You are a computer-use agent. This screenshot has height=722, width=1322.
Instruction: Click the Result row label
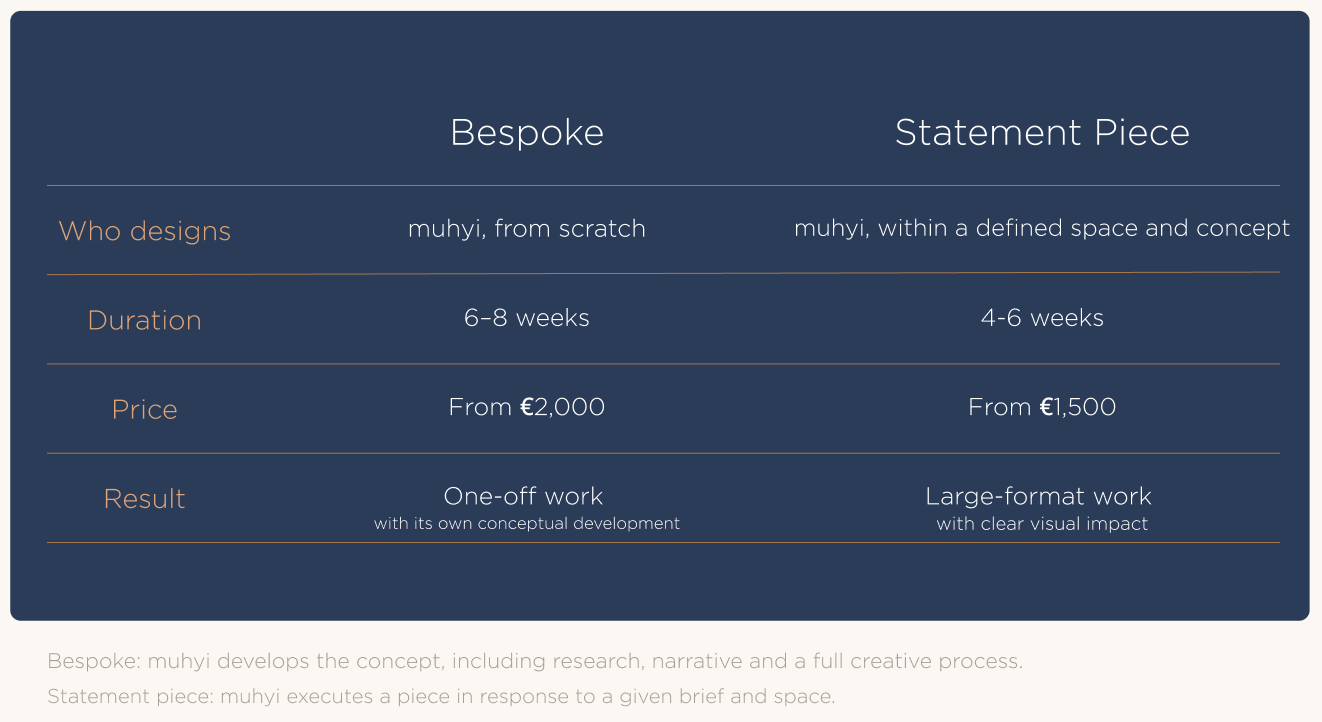point(145,498)
